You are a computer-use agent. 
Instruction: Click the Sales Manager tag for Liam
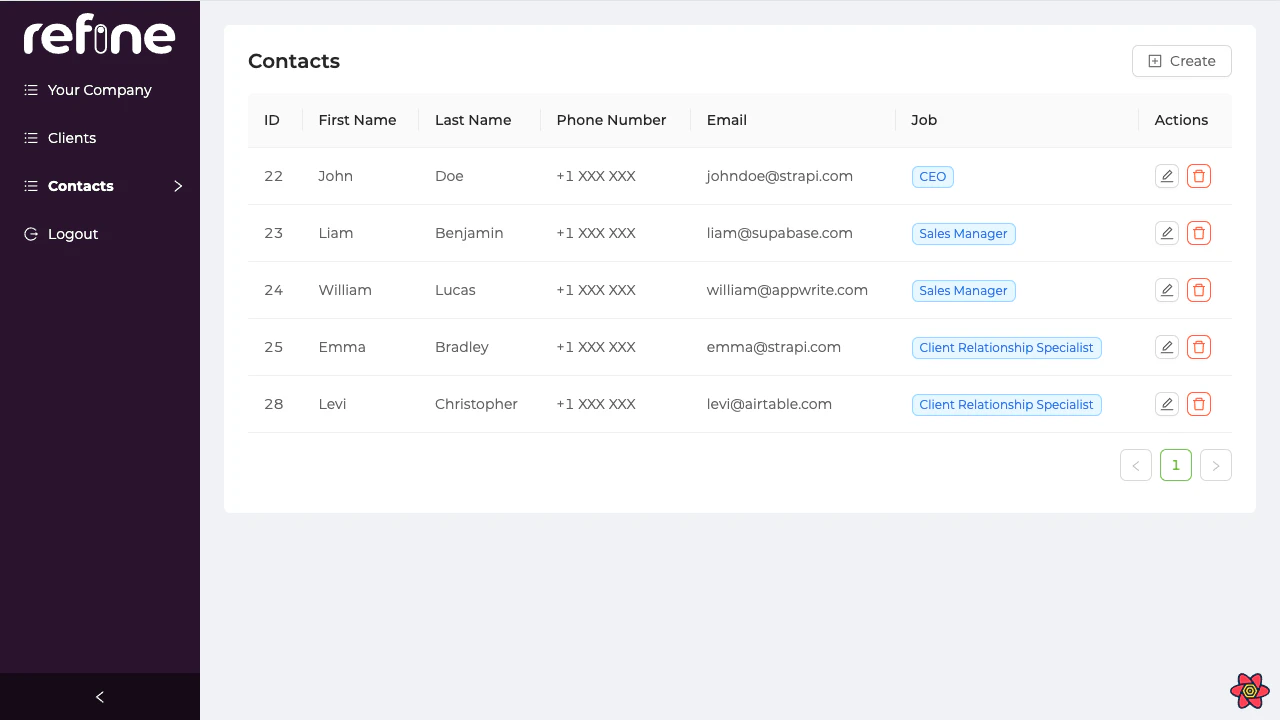963,233
